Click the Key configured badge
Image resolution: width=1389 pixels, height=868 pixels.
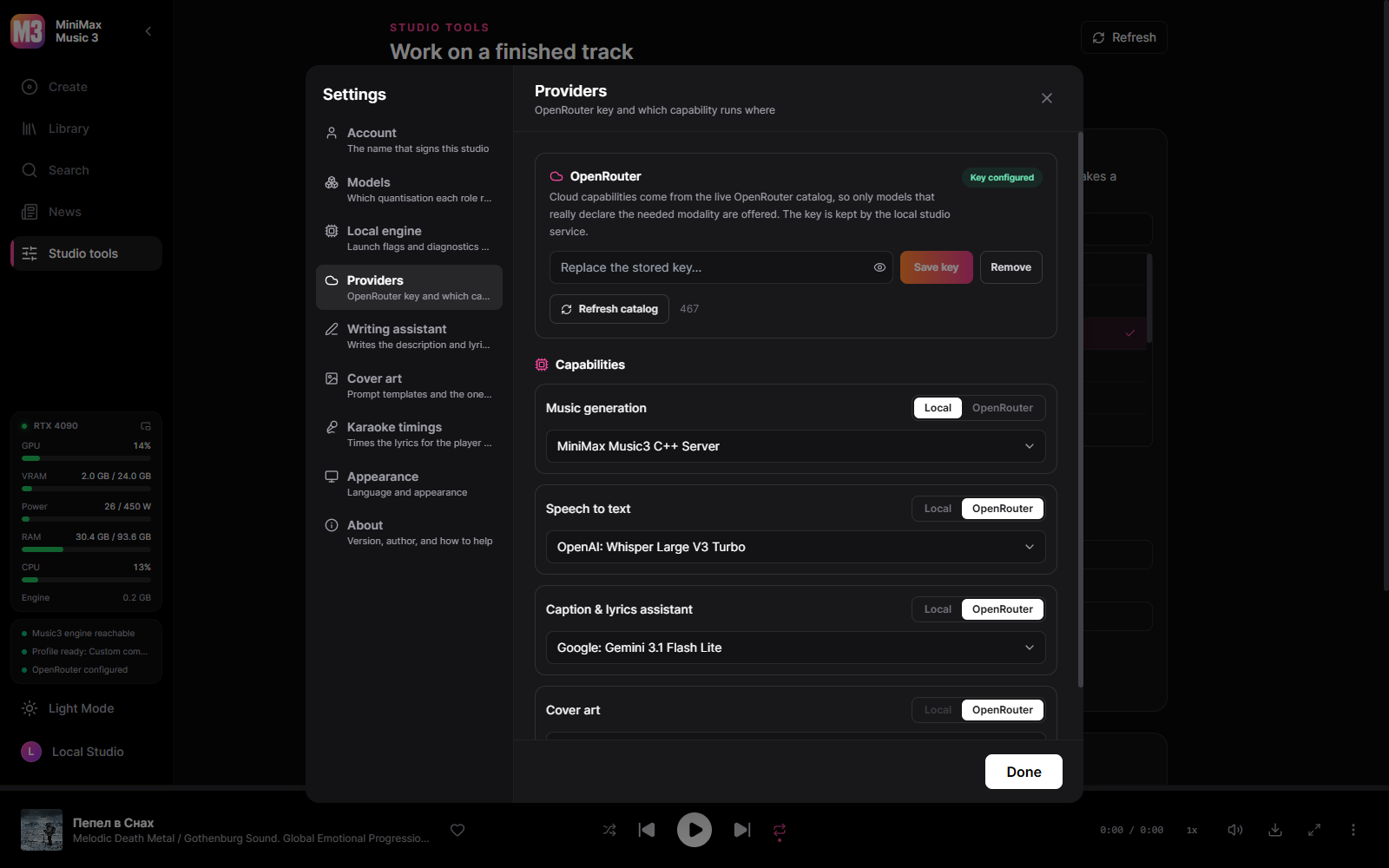1002,177
